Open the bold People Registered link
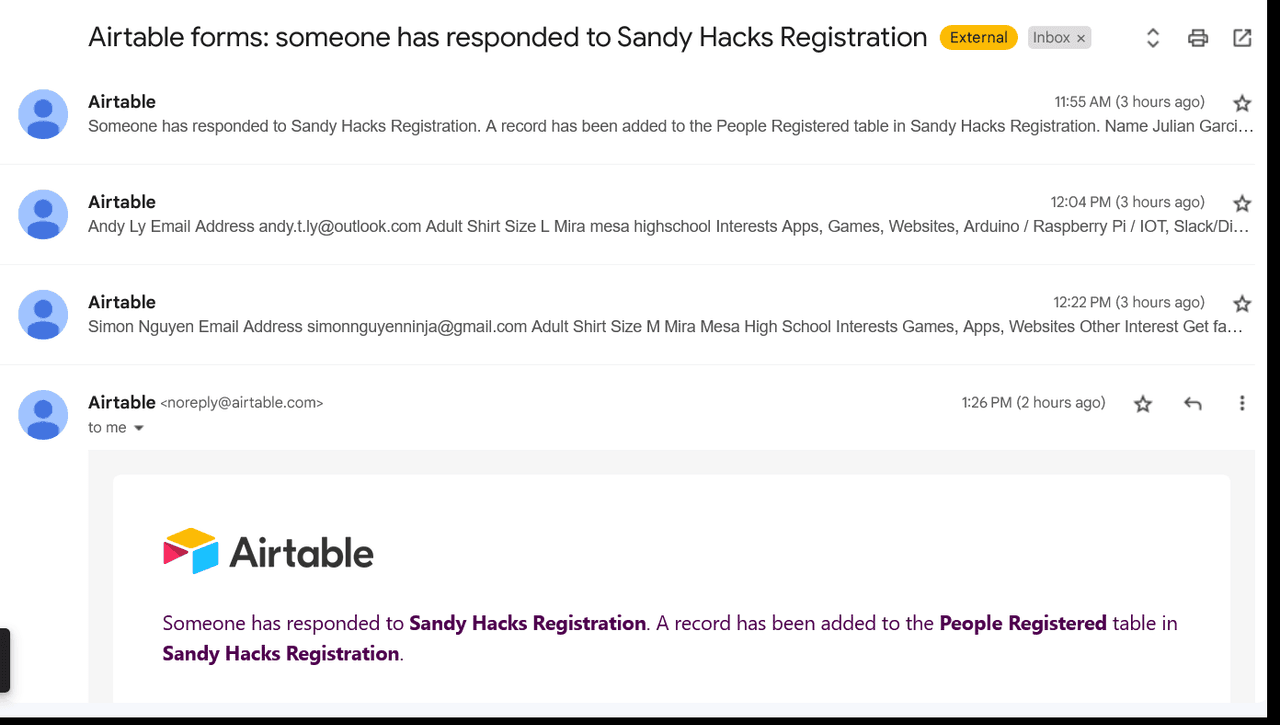This screenshot has height=725, width=1280. (1022, 623)
